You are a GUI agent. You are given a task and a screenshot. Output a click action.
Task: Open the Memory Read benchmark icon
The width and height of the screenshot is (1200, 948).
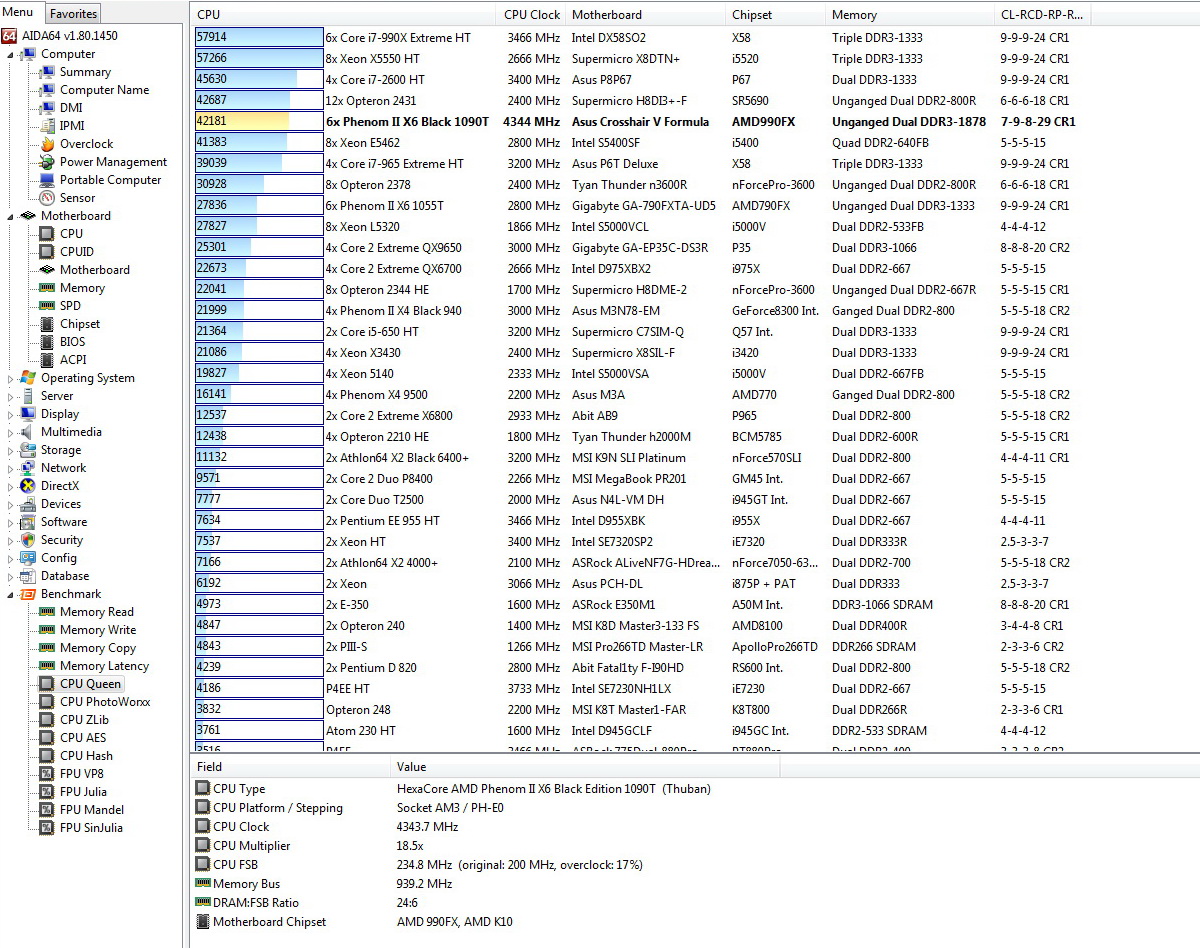[x=47, y=612]
